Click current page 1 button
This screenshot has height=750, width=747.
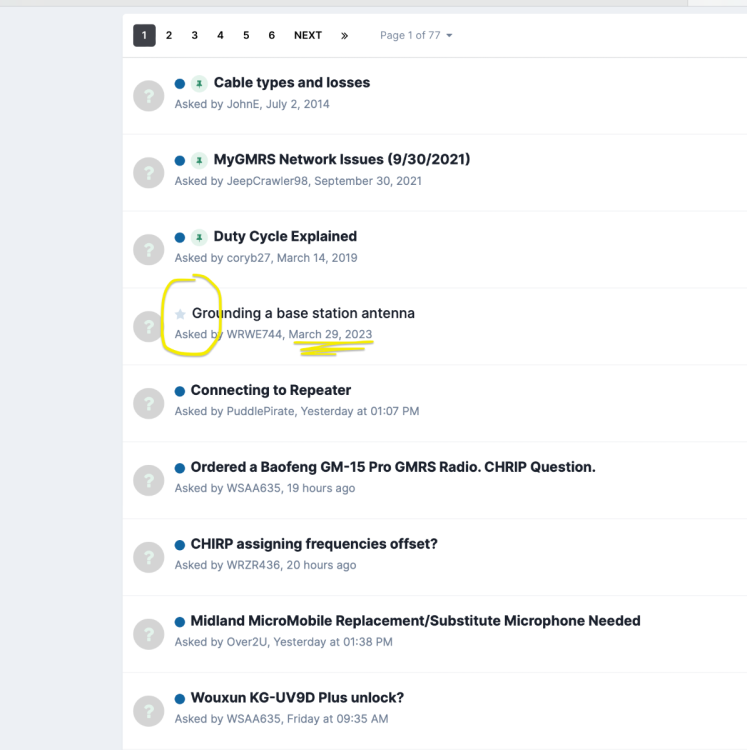144,35
